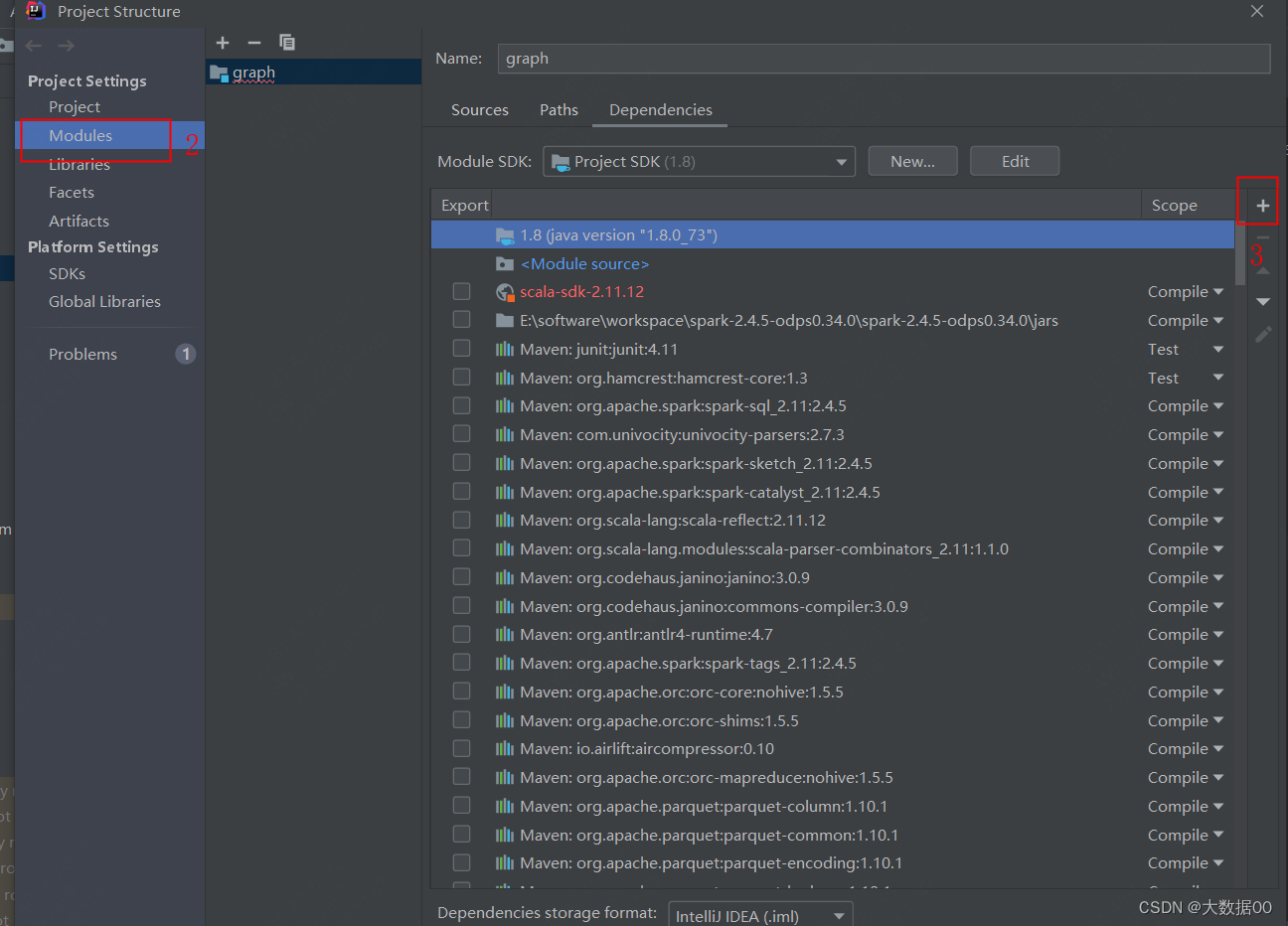Screen dimensions: 1288x926
Task: Select the graph module in the list
Action: [x=313, y=73]
